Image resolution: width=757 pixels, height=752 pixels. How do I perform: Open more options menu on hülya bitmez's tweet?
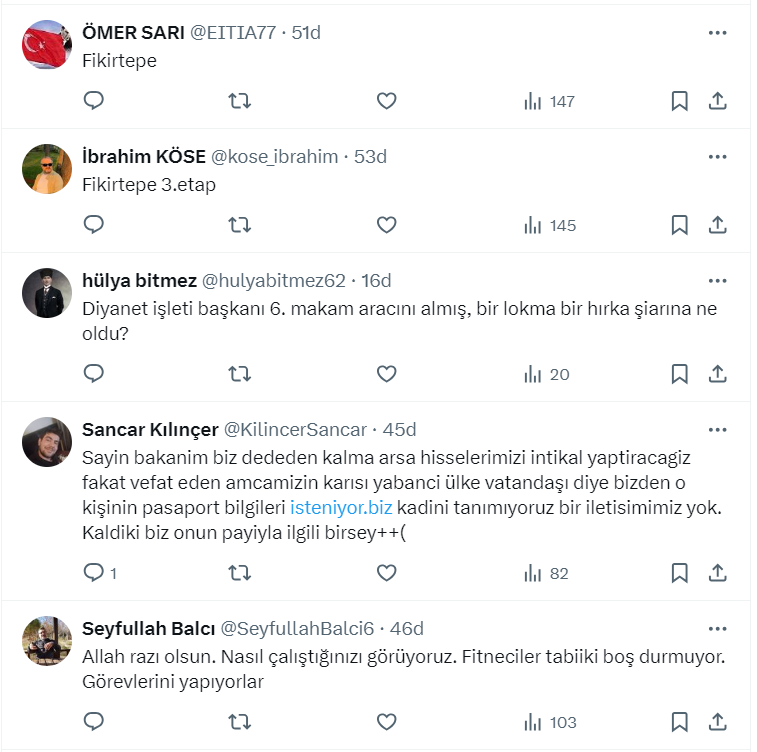[x=717, y=281]
